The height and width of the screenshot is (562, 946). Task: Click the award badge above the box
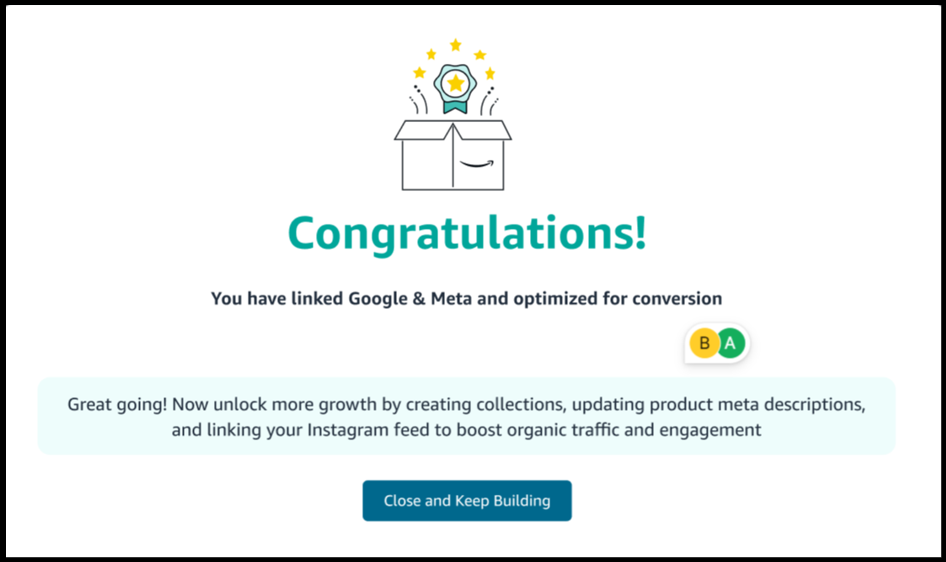coord(455,82)
